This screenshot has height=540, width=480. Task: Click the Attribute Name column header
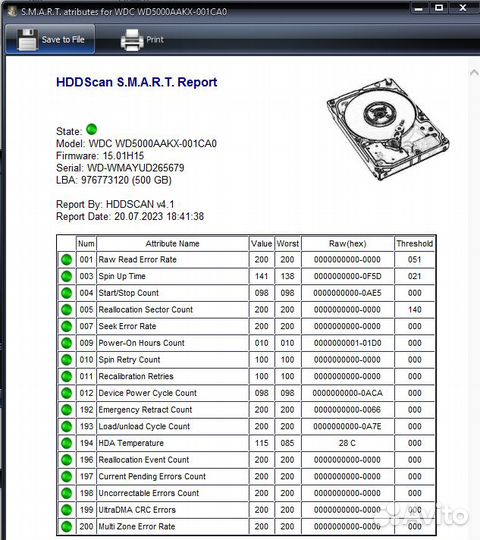point(172,244)
